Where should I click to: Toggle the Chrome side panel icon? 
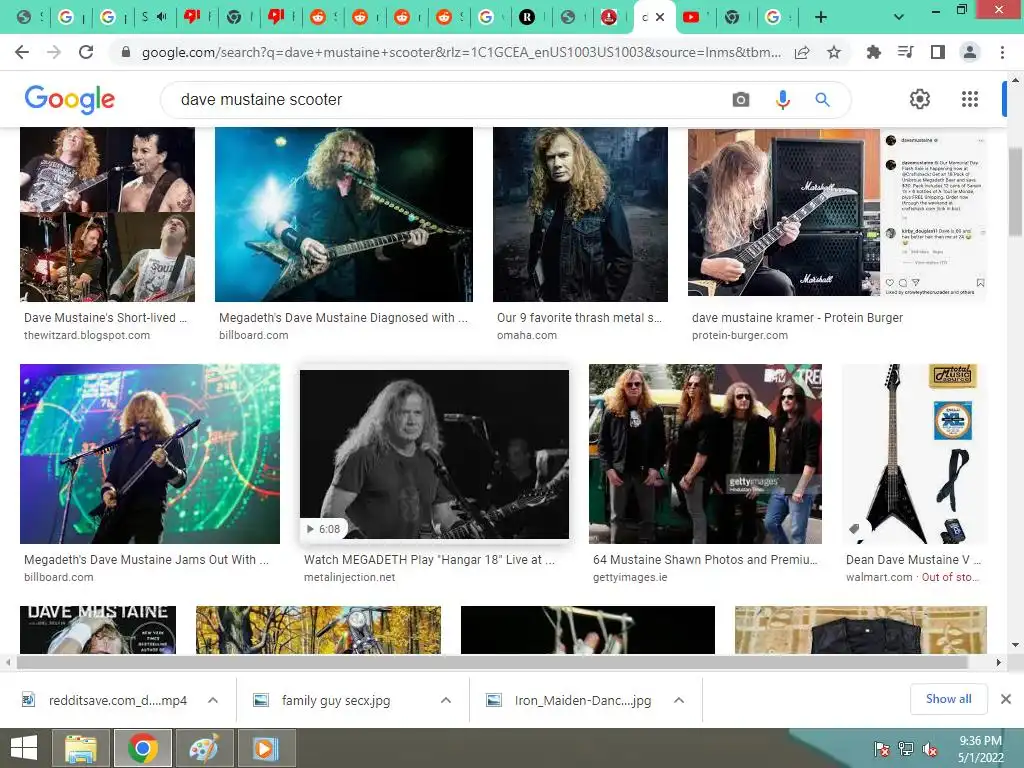tap(938, 52)
